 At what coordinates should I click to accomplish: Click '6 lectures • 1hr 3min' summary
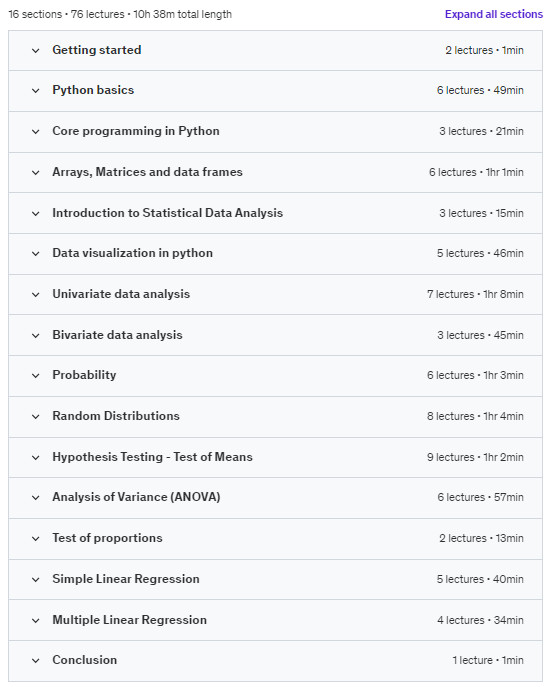(x=475, y=375)
